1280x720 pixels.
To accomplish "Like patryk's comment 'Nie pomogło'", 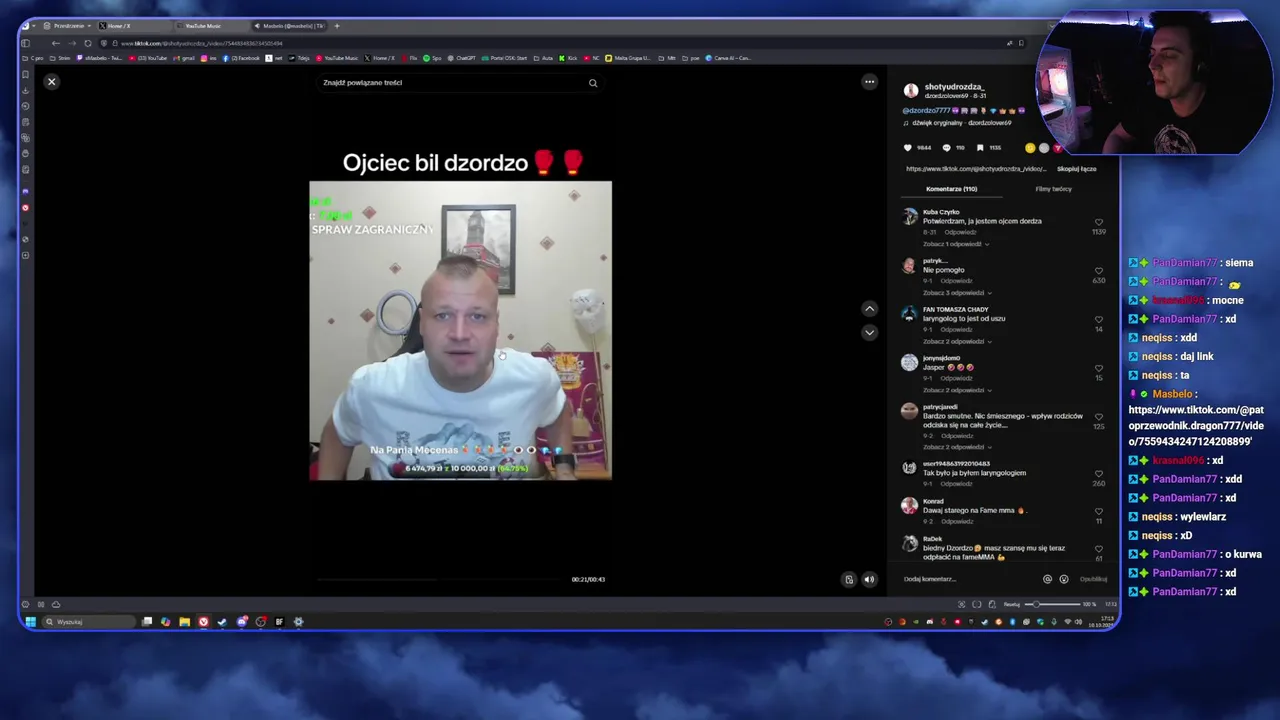I will pos(1098,271).
